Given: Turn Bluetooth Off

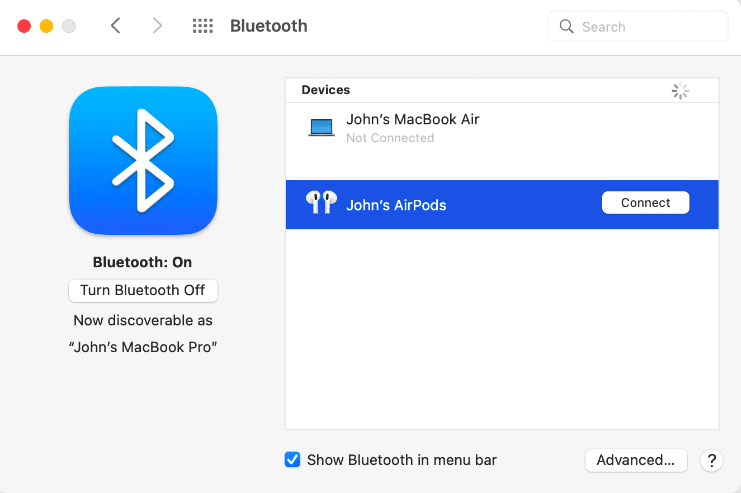Looking at the screenshot, I should click(x=143, y=290).
